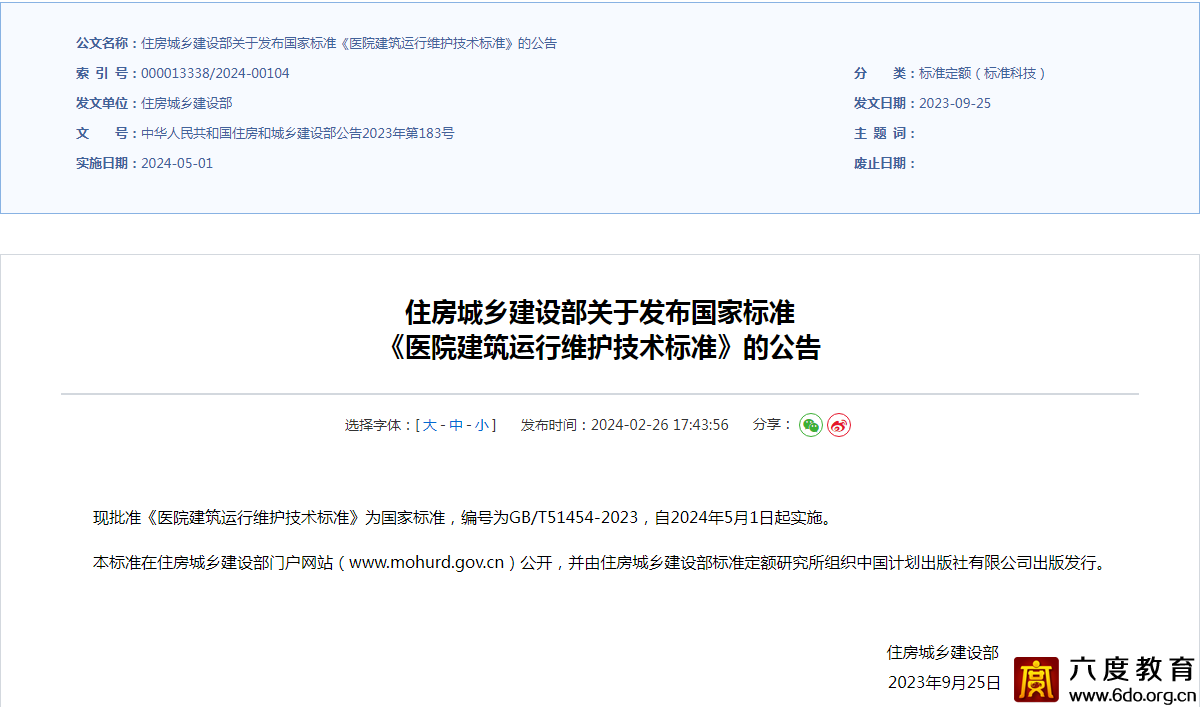Viewport: 1200px width, 707px height.
Task: Click the 发布时间 timestamp 2024-02-26 17:43:56
Action: point(660,425)
